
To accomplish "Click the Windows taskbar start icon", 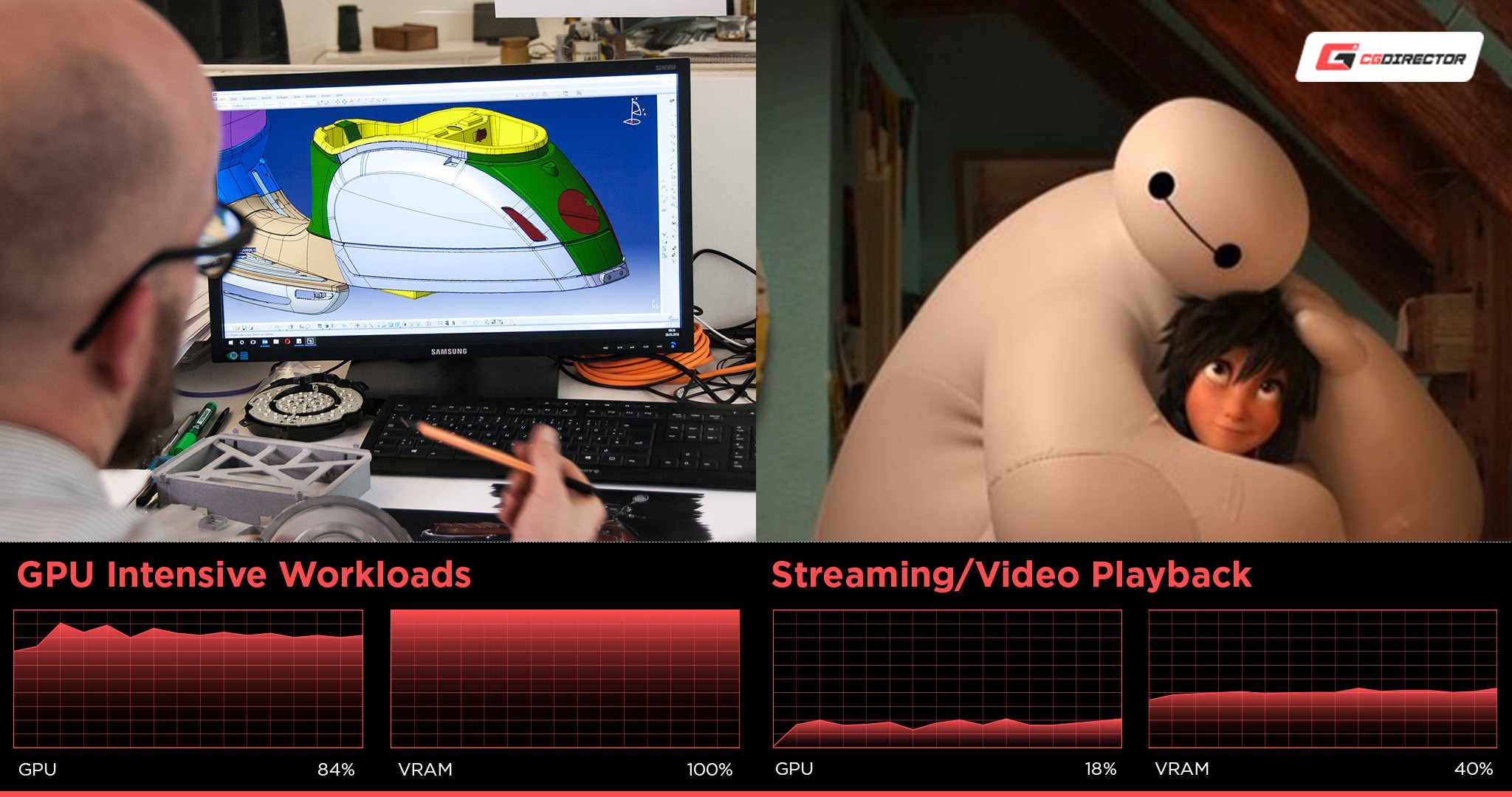I will [220, 344].
